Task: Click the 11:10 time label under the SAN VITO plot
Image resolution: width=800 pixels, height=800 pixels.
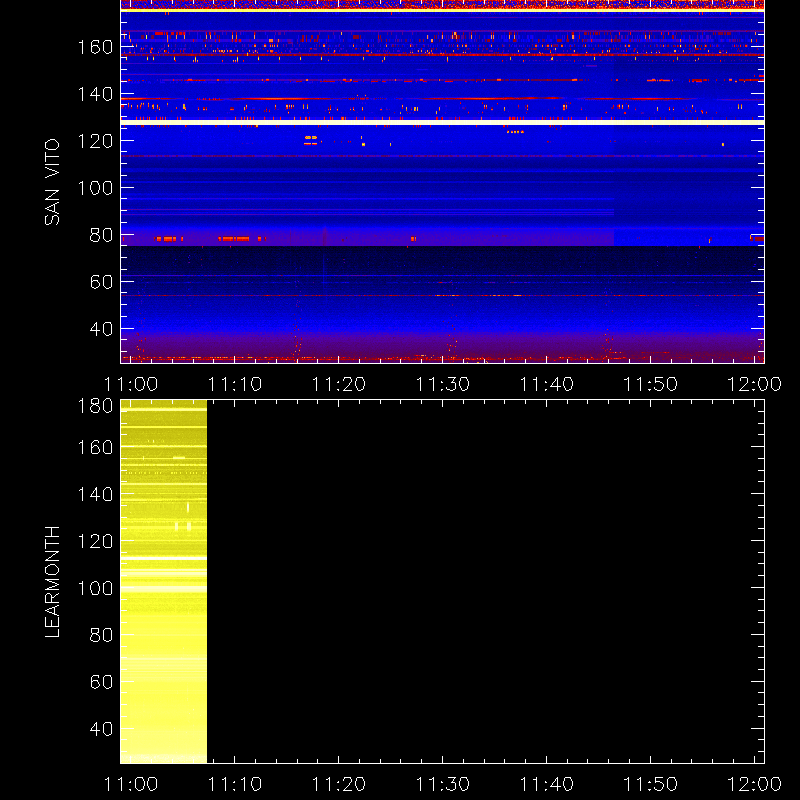Action: [235, 384]
